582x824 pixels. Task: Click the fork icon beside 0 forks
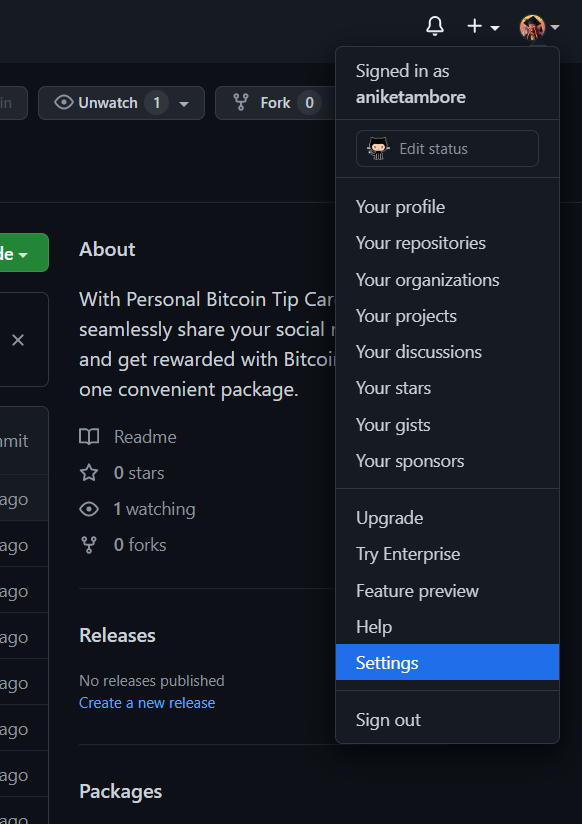click(x=89, y=545)
